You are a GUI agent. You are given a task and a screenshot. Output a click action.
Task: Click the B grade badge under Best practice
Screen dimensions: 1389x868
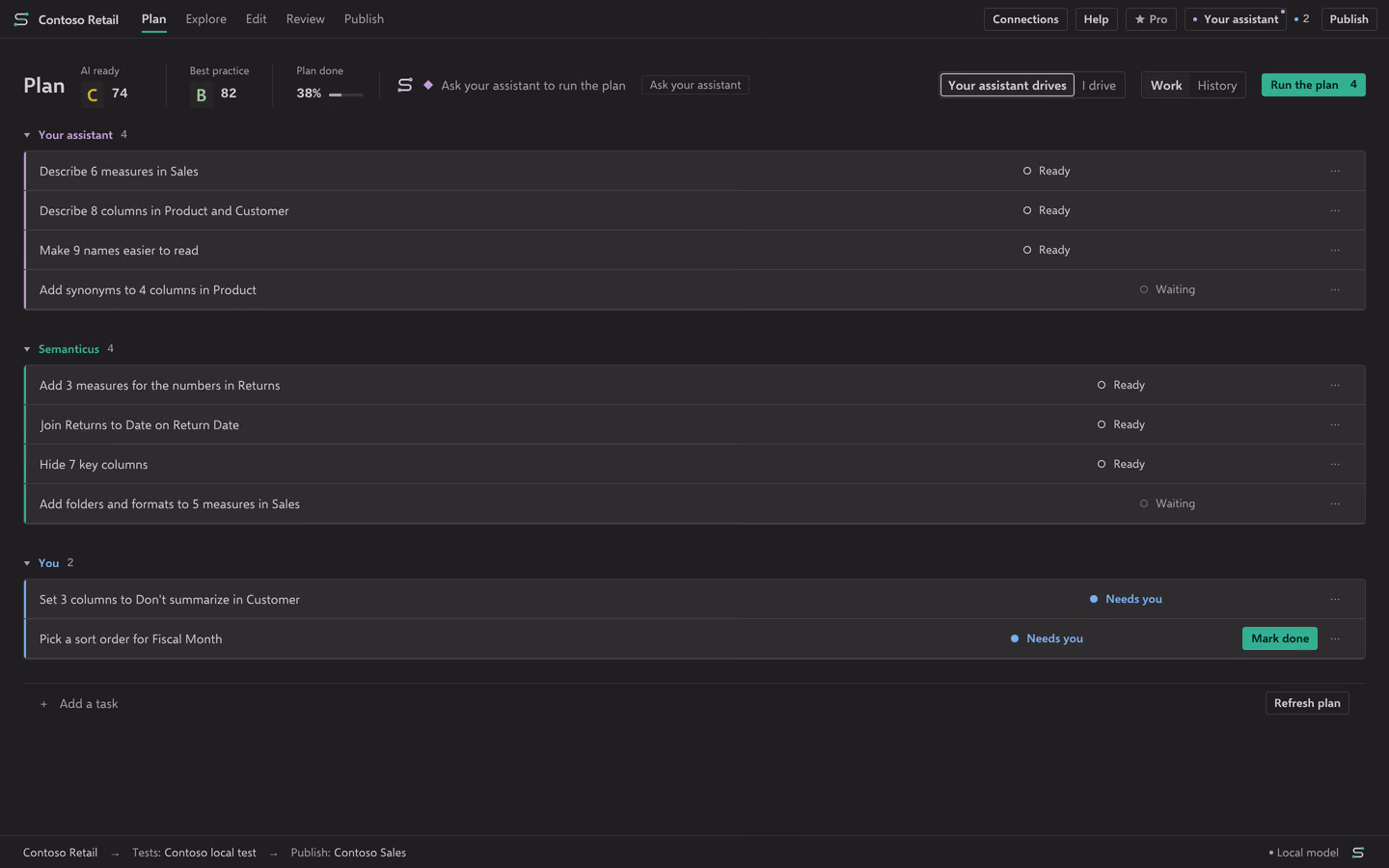[201, 95]
